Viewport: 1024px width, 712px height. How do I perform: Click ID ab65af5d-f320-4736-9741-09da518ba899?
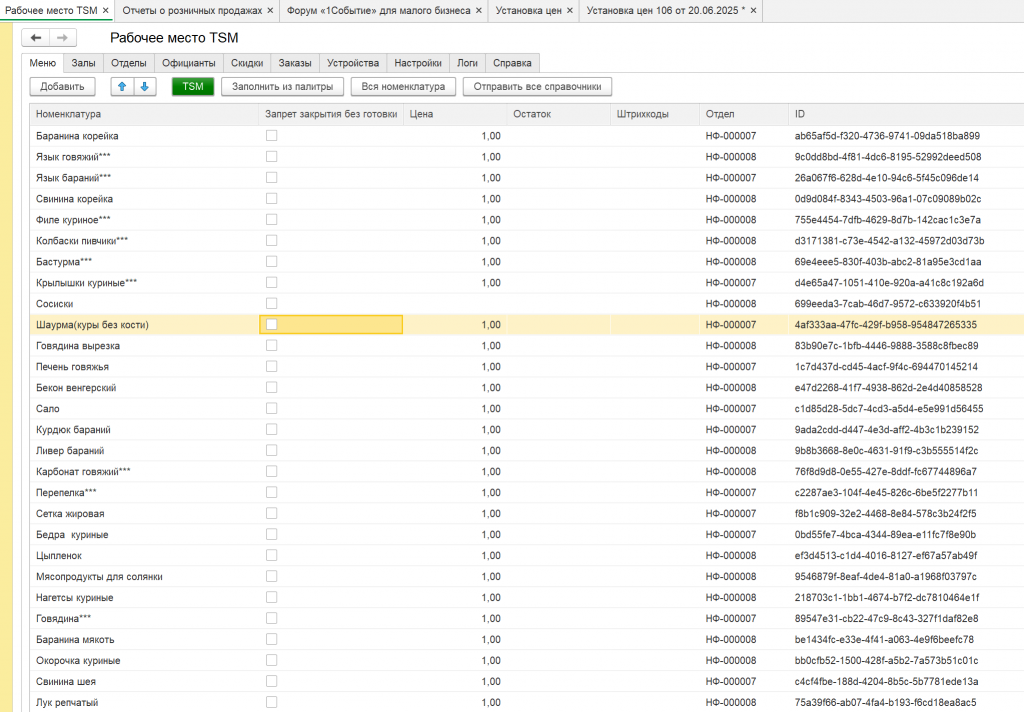pyautogui.click(x=887, y=136)
